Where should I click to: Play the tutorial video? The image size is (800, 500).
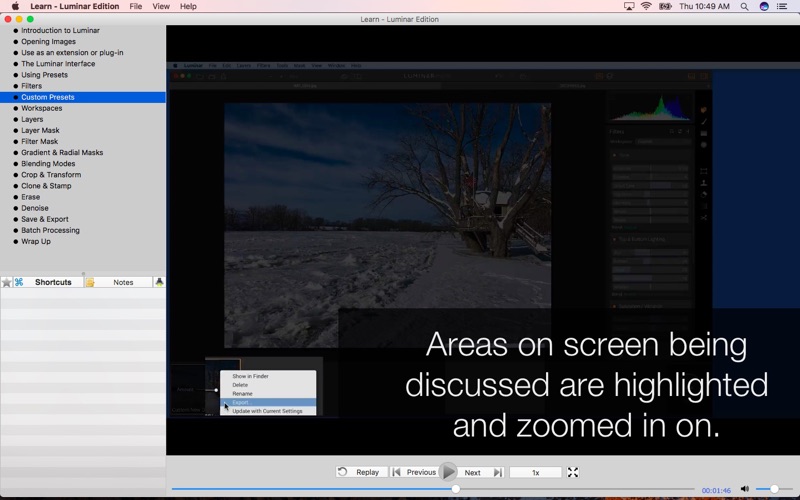448,472
